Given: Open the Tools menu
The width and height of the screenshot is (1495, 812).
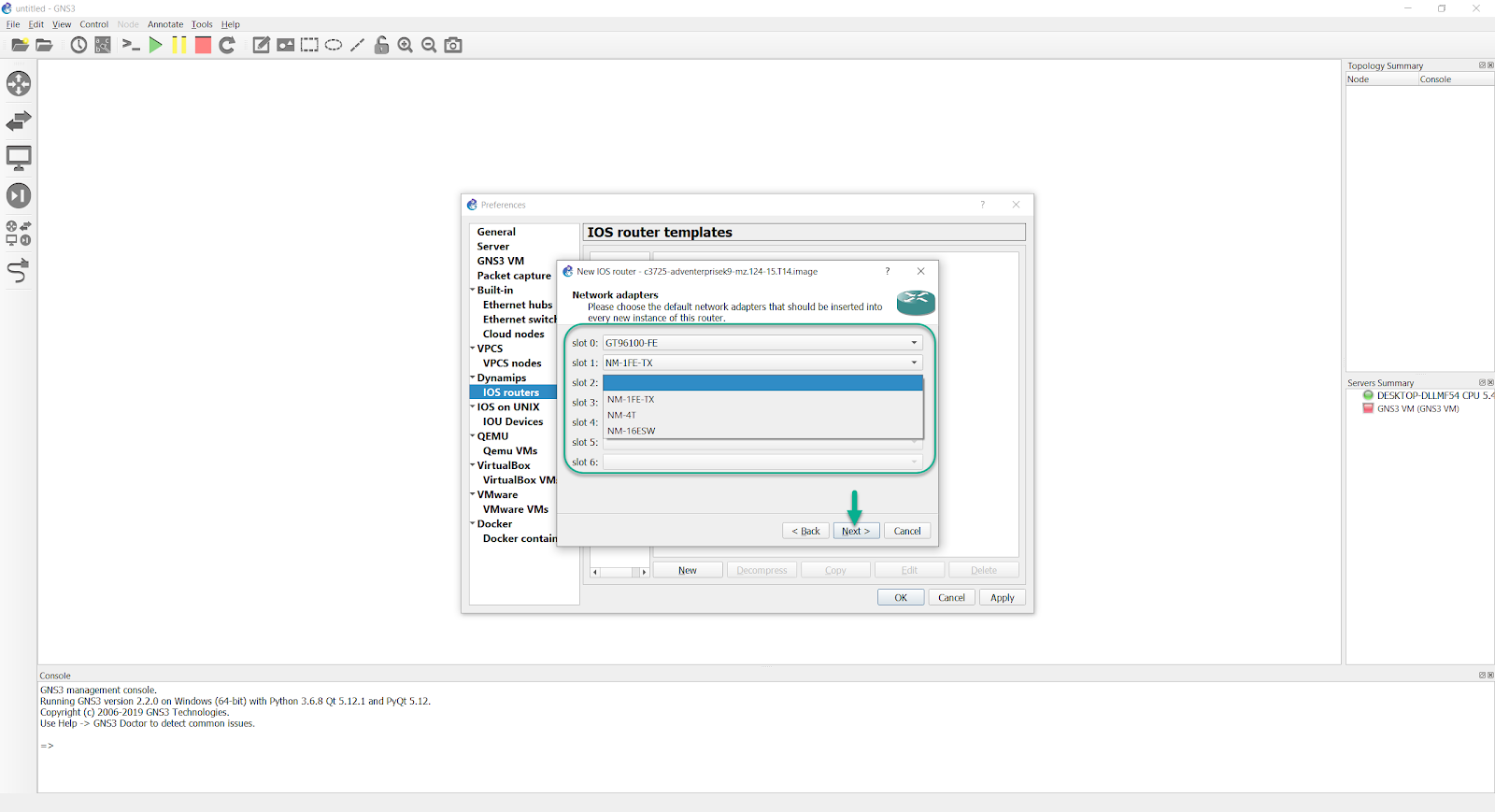Looking at the screenshot, I should point(202,24).
